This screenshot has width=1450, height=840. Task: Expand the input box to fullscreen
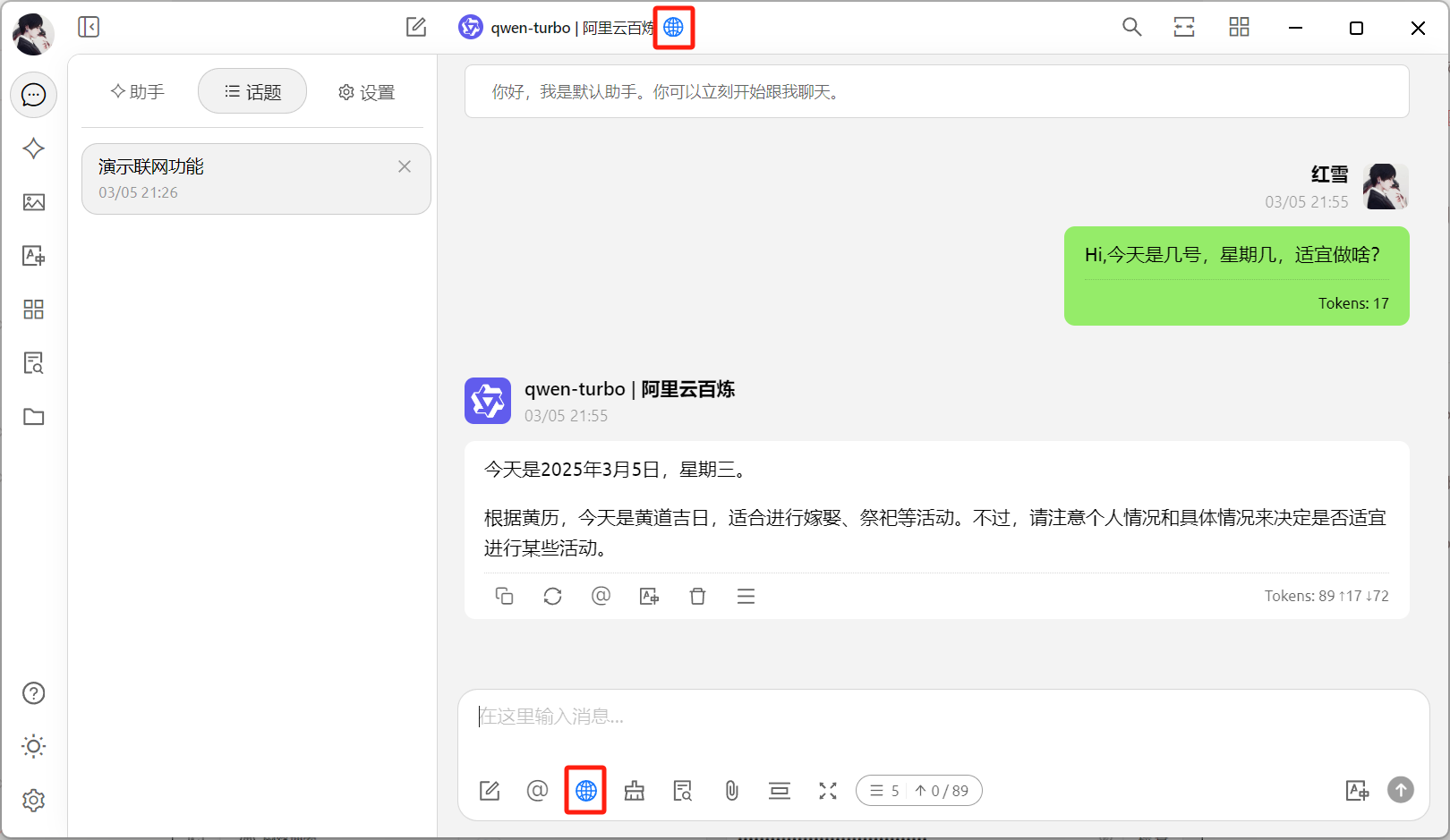[828, 791]
